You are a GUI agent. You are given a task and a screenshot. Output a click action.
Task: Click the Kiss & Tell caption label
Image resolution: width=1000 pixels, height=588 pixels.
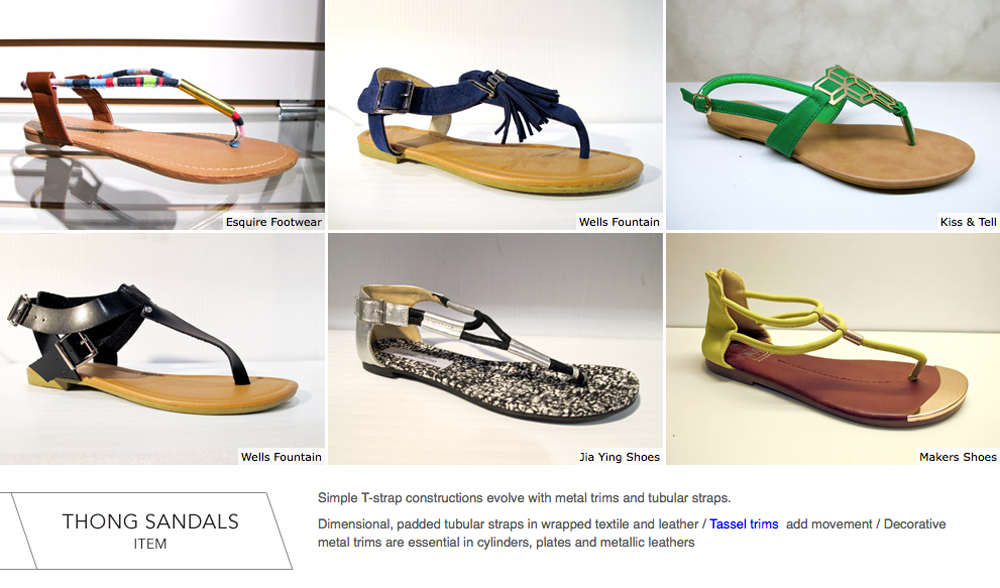click(x=967, y=222)
